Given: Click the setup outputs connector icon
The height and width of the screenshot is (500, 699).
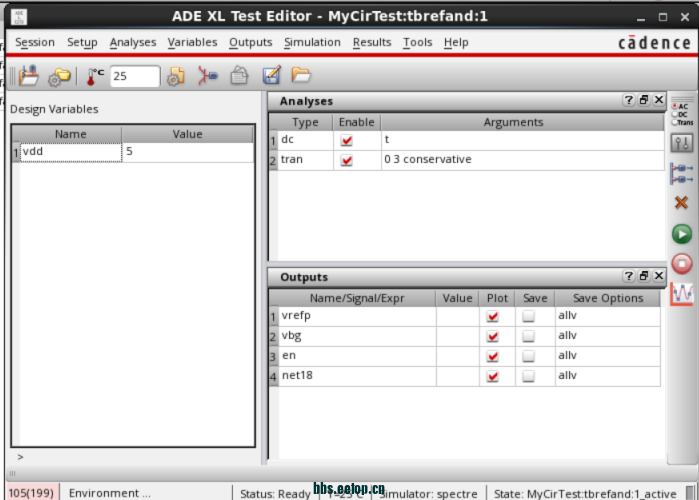Looking at the screenshot, I should (x=682, y=173).
